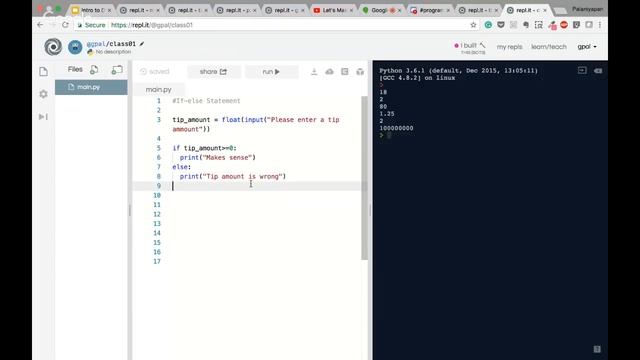The image size is (640, 360).
Task: Open the my repls link
Action: [509, 47]
